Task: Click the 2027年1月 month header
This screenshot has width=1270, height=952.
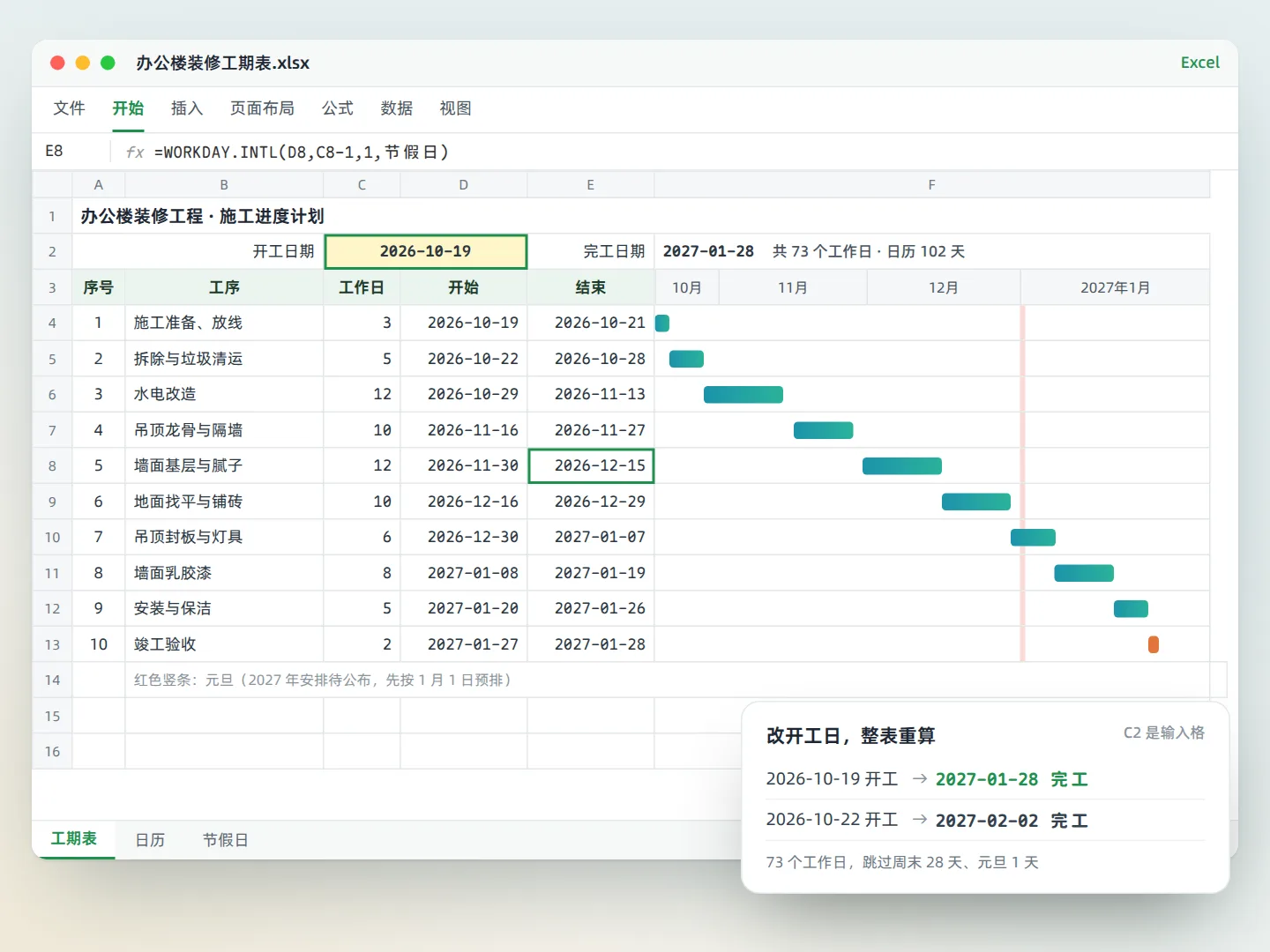Action: (x=1115, y=287)
